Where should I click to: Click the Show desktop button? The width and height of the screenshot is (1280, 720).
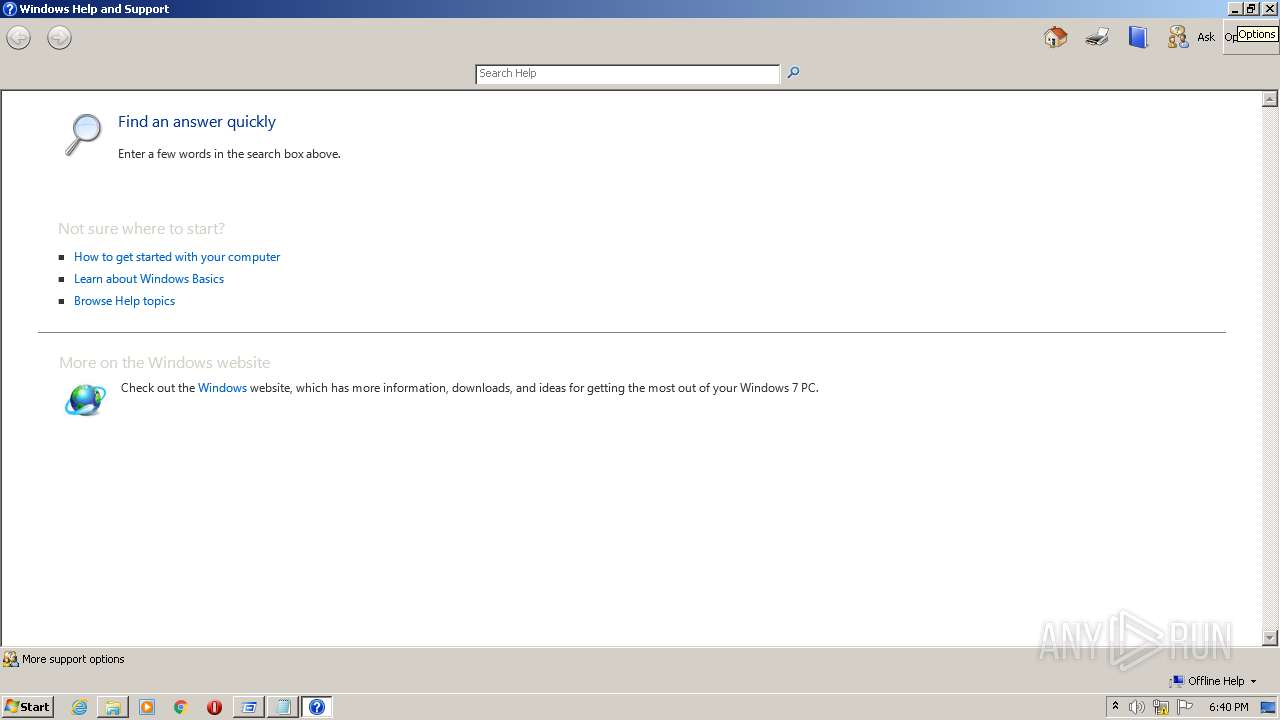(x=1268, y=707)
